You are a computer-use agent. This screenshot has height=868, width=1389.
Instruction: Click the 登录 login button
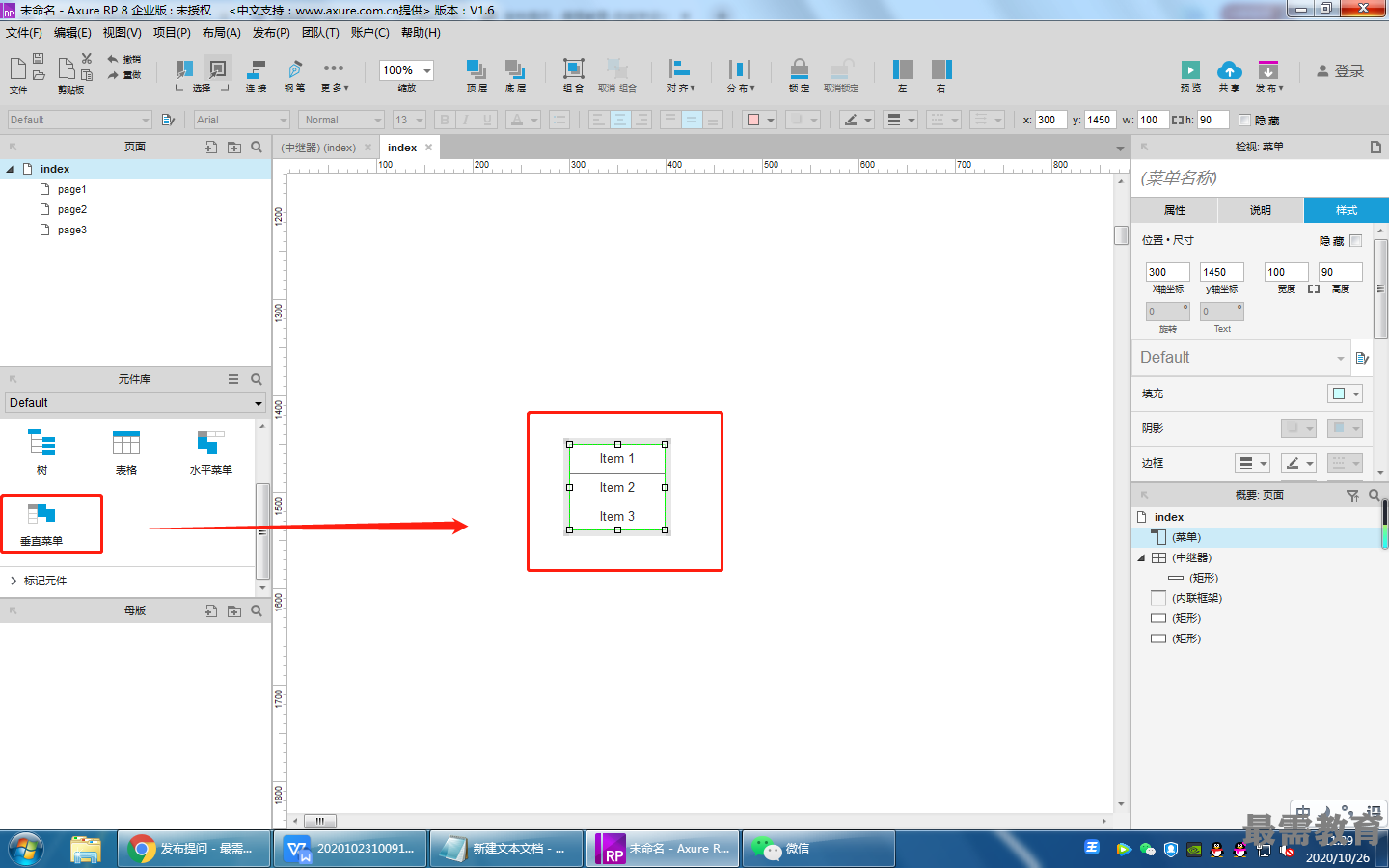(x=1341, y=71)
